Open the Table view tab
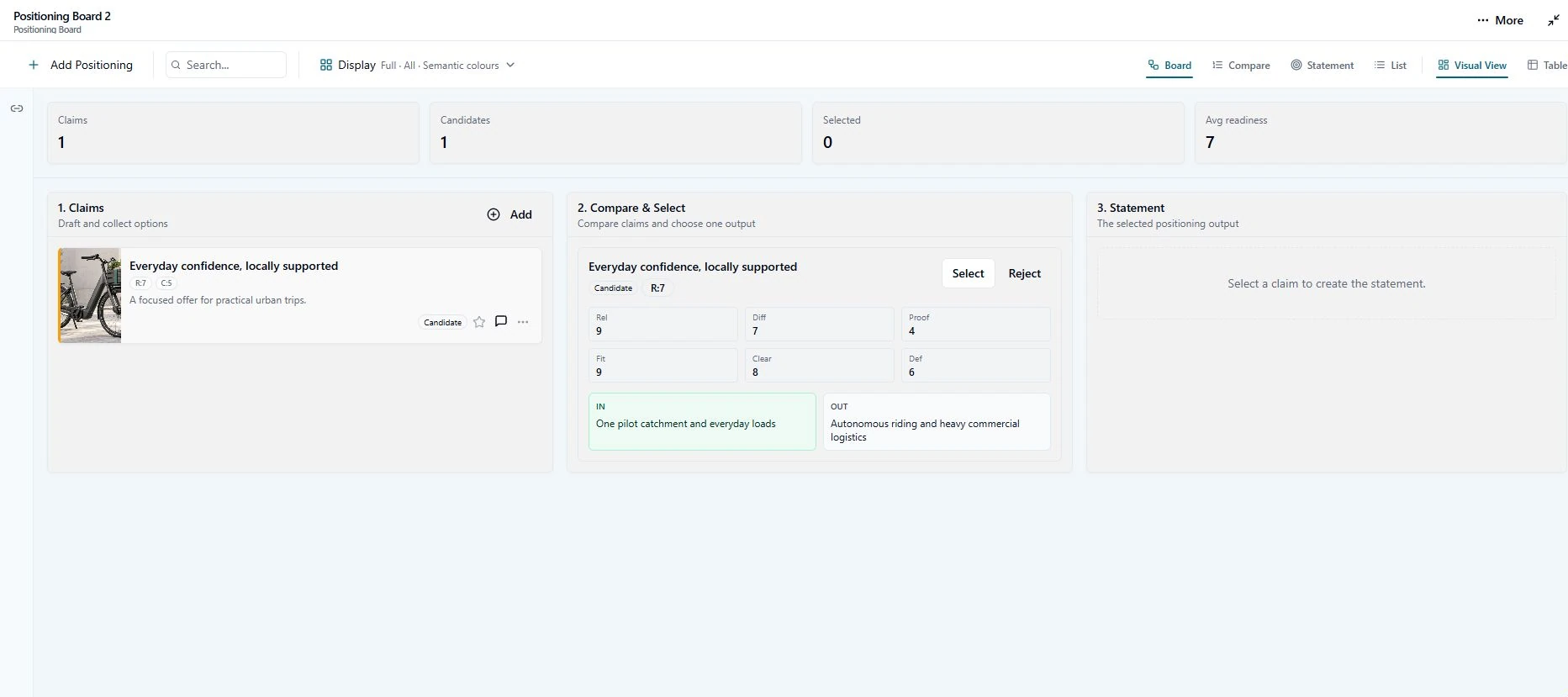 pyautogui.click(x=1547, y=65)
